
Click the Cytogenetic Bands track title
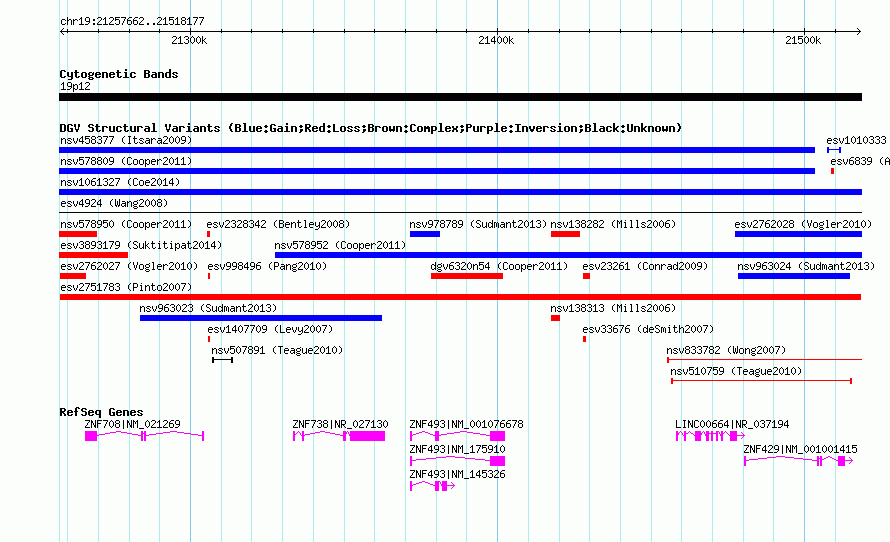[119, 74]
